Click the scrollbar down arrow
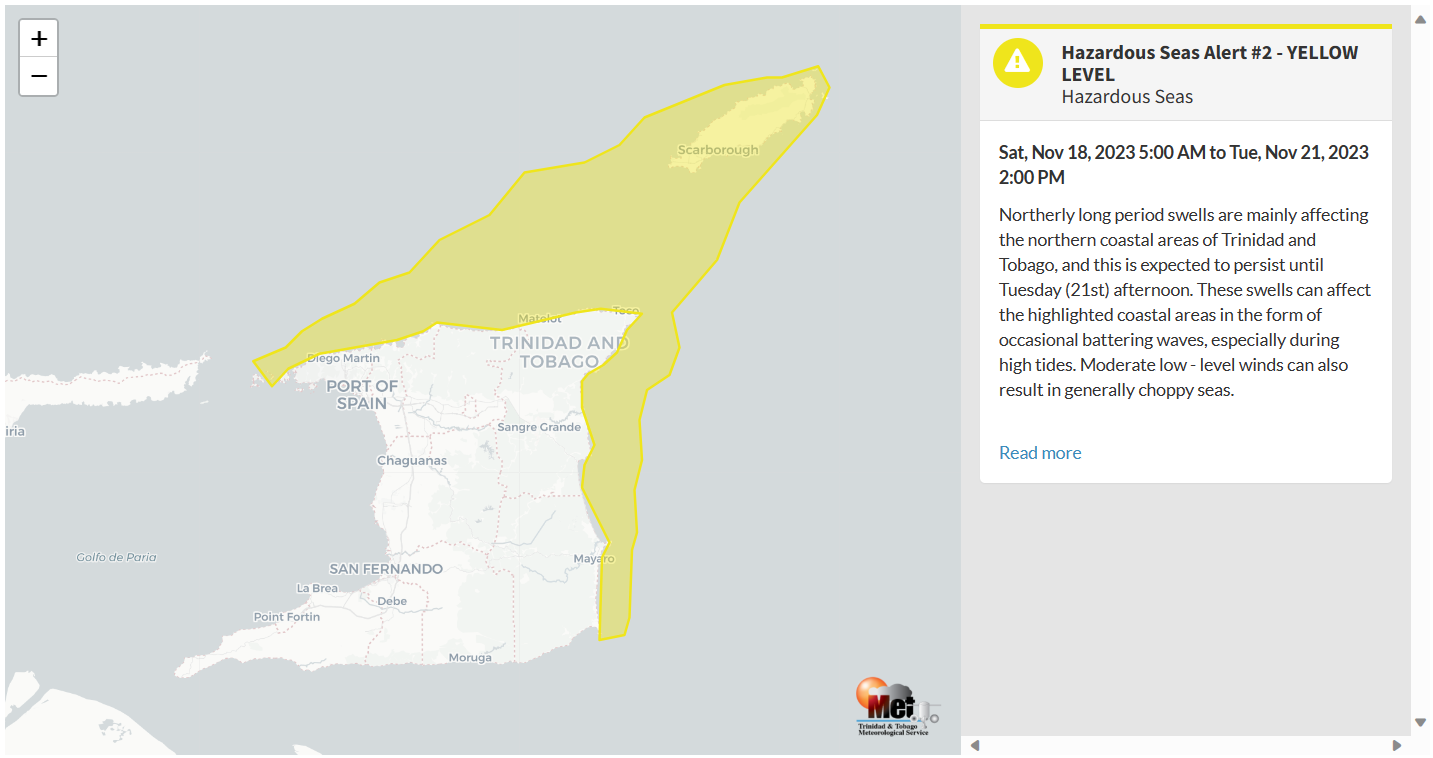The image size is (1433, 758). (1420, 722)
